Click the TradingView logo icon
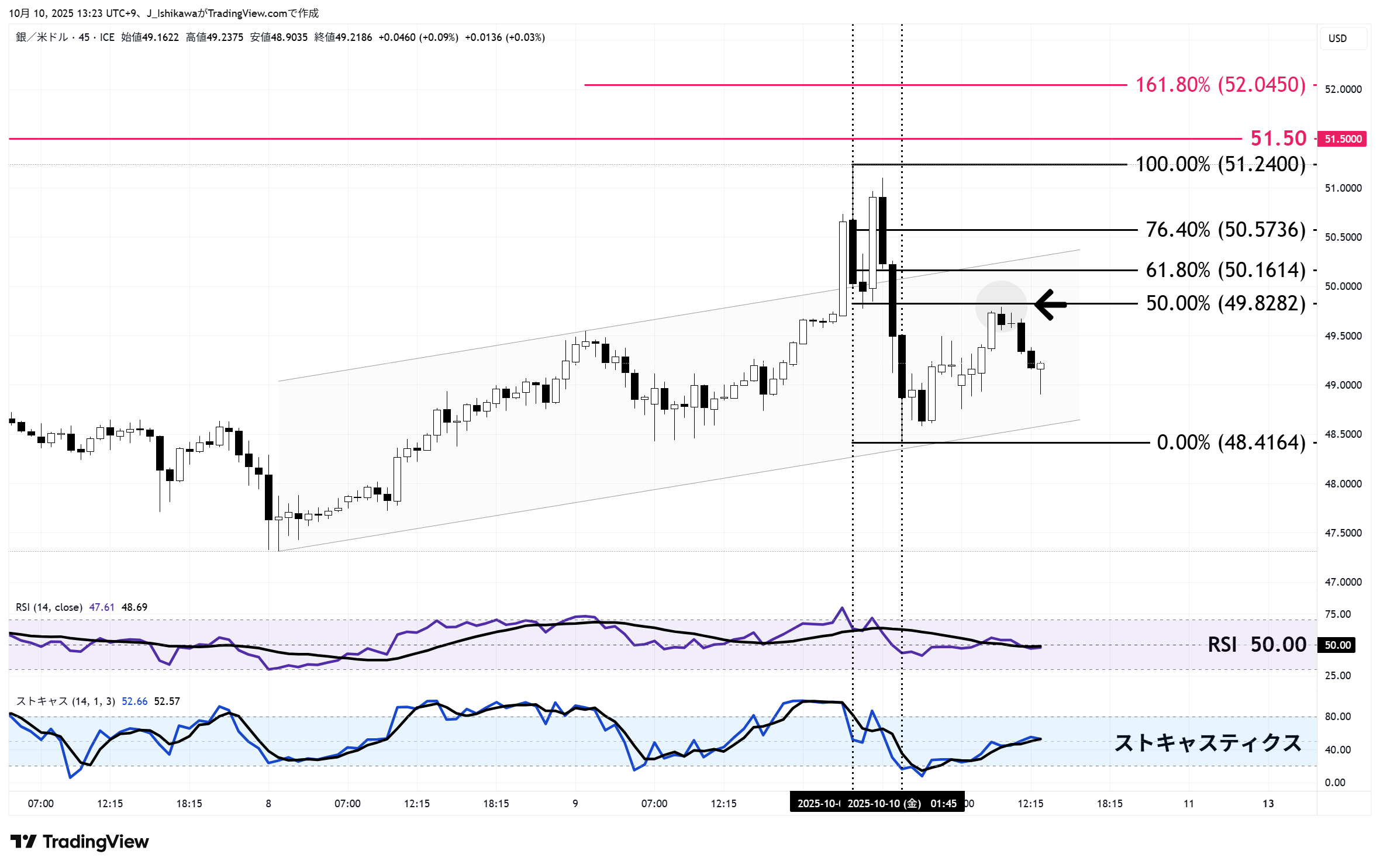The image size is (1380, 868). point(23,841)
